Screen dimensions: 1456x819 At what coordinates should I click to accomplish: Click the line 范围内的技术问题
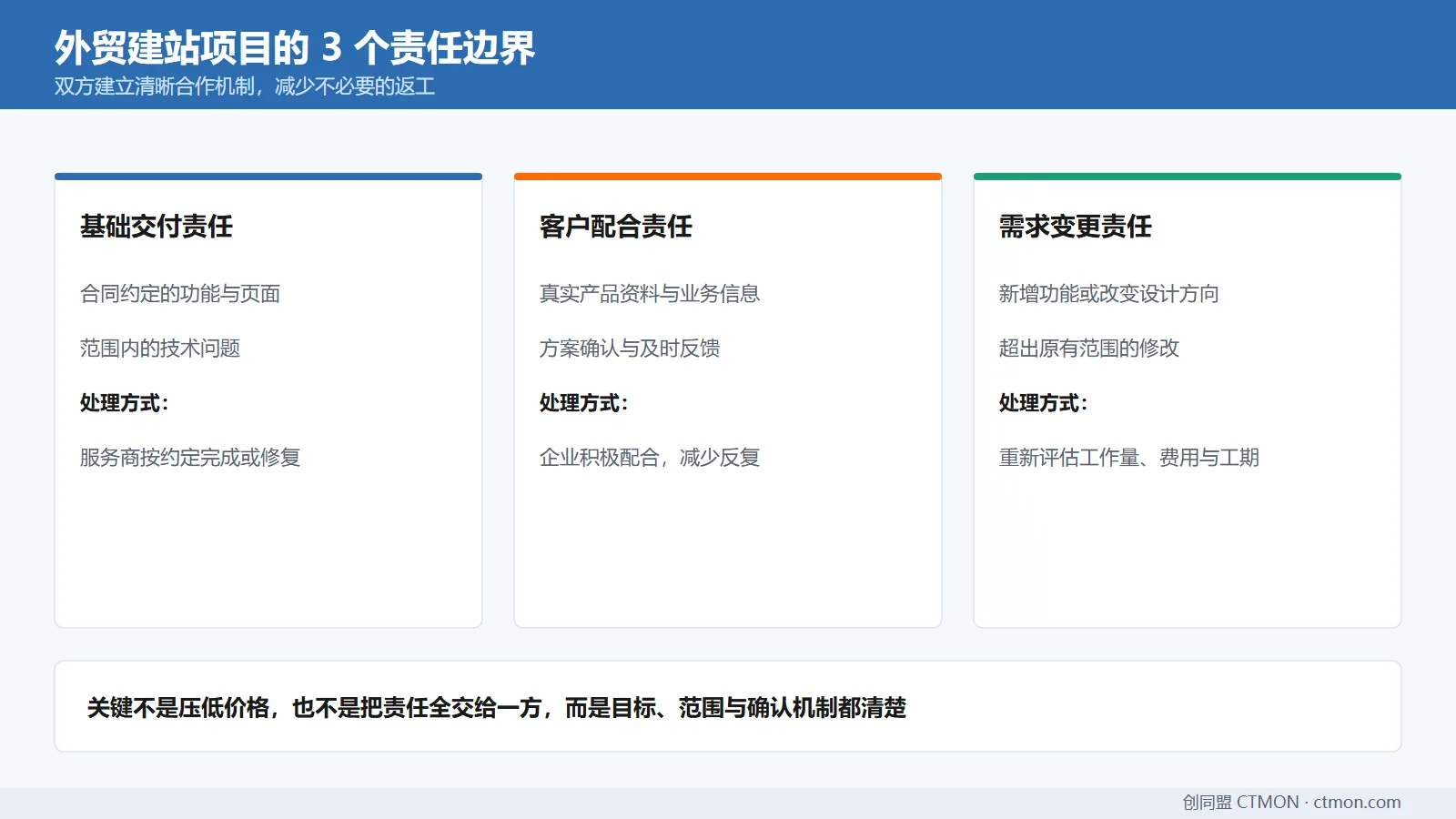[x=160, y=349]
